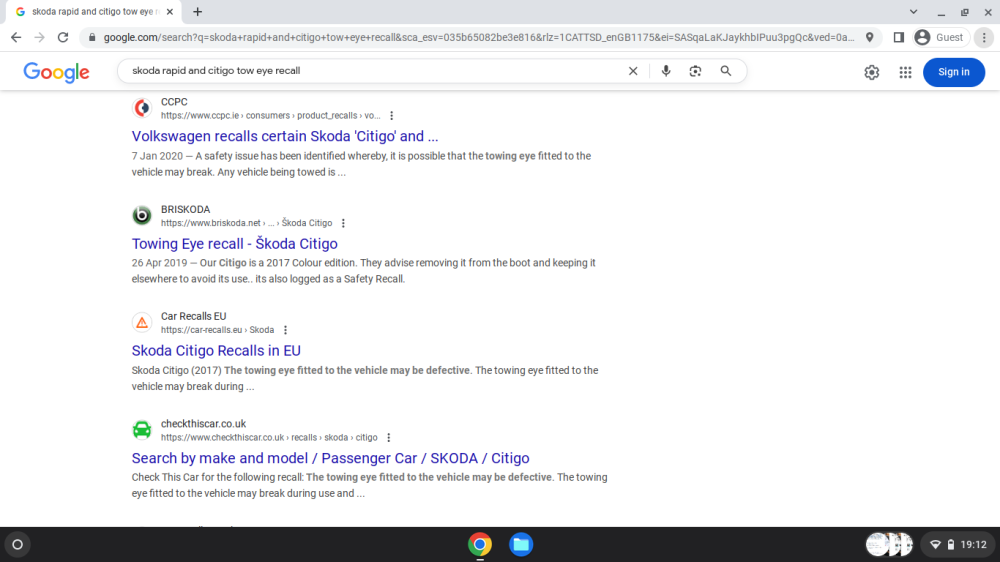Open Guest profile menu
1000x562 pixels.
tap(939, 38)
